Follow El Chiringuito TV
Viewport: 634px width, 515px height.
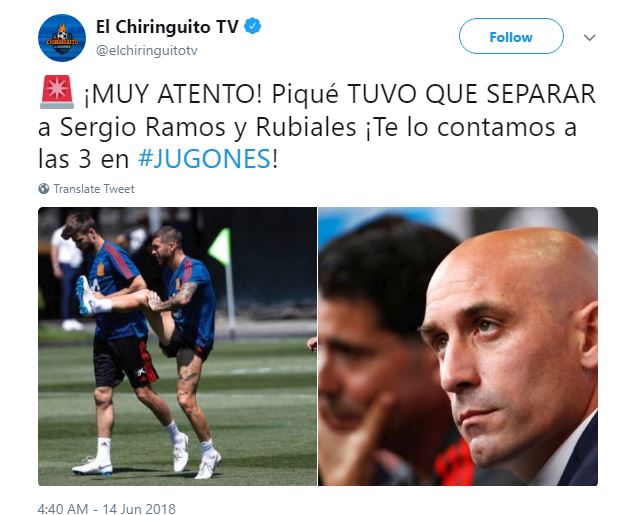(x=511, y=36)
